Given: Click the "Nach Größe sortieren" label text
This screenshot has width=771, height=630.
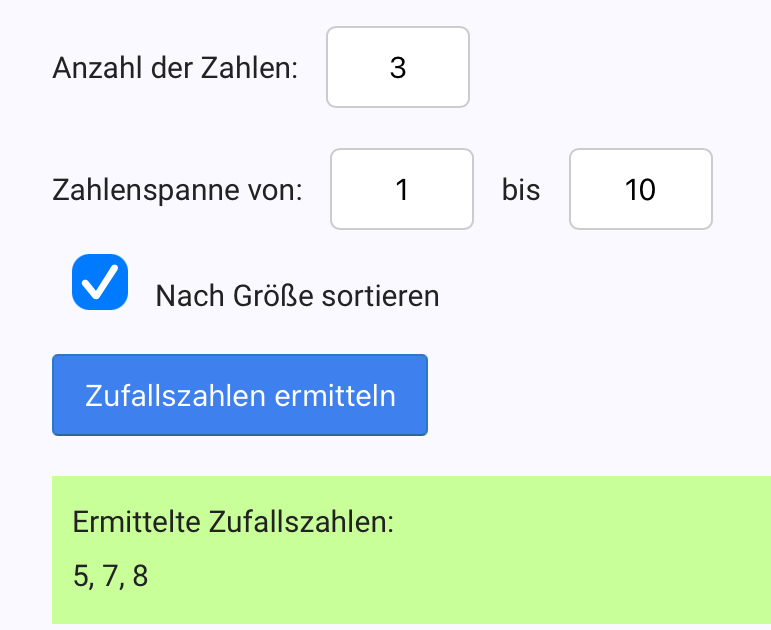Looking at the screenshot, I should pos(297,296).
